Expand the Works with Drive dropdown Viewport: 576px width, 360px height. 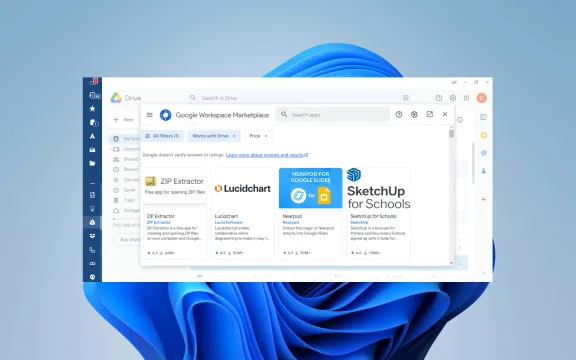(214, 136)
